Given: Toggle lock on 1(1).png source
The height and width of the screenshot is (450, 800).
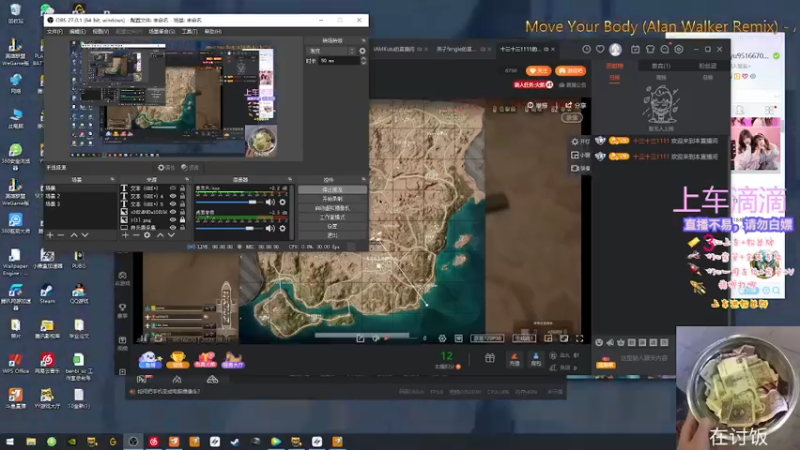Looking at the screenshot, I should [x=182, y=219].
